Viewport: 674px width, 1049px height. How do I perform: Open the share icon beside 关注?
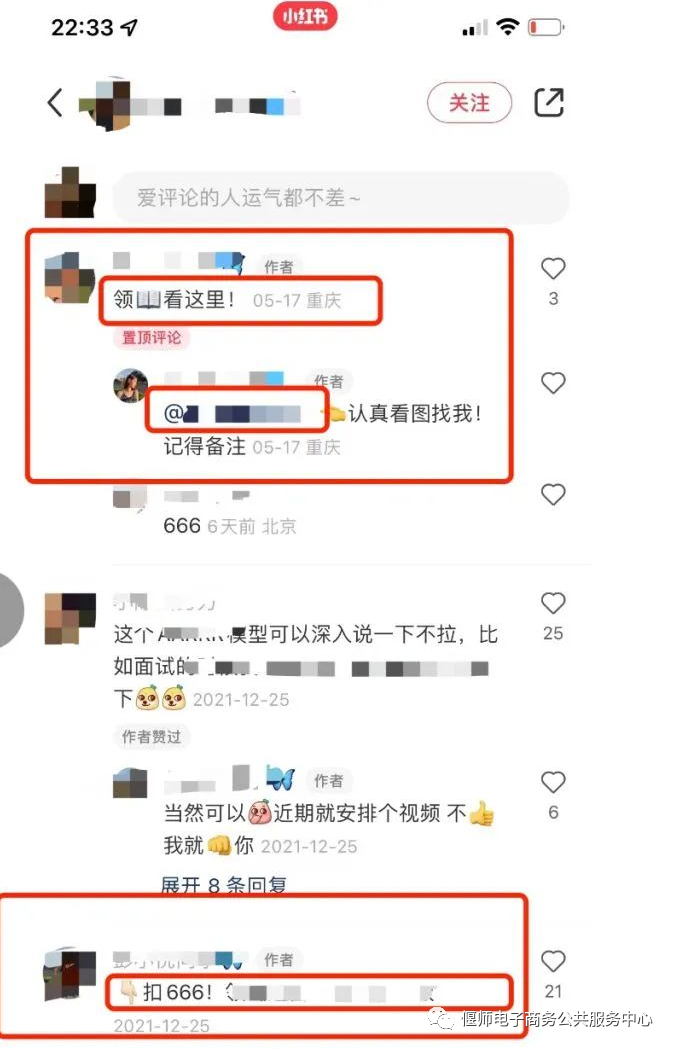click(549, 102)
